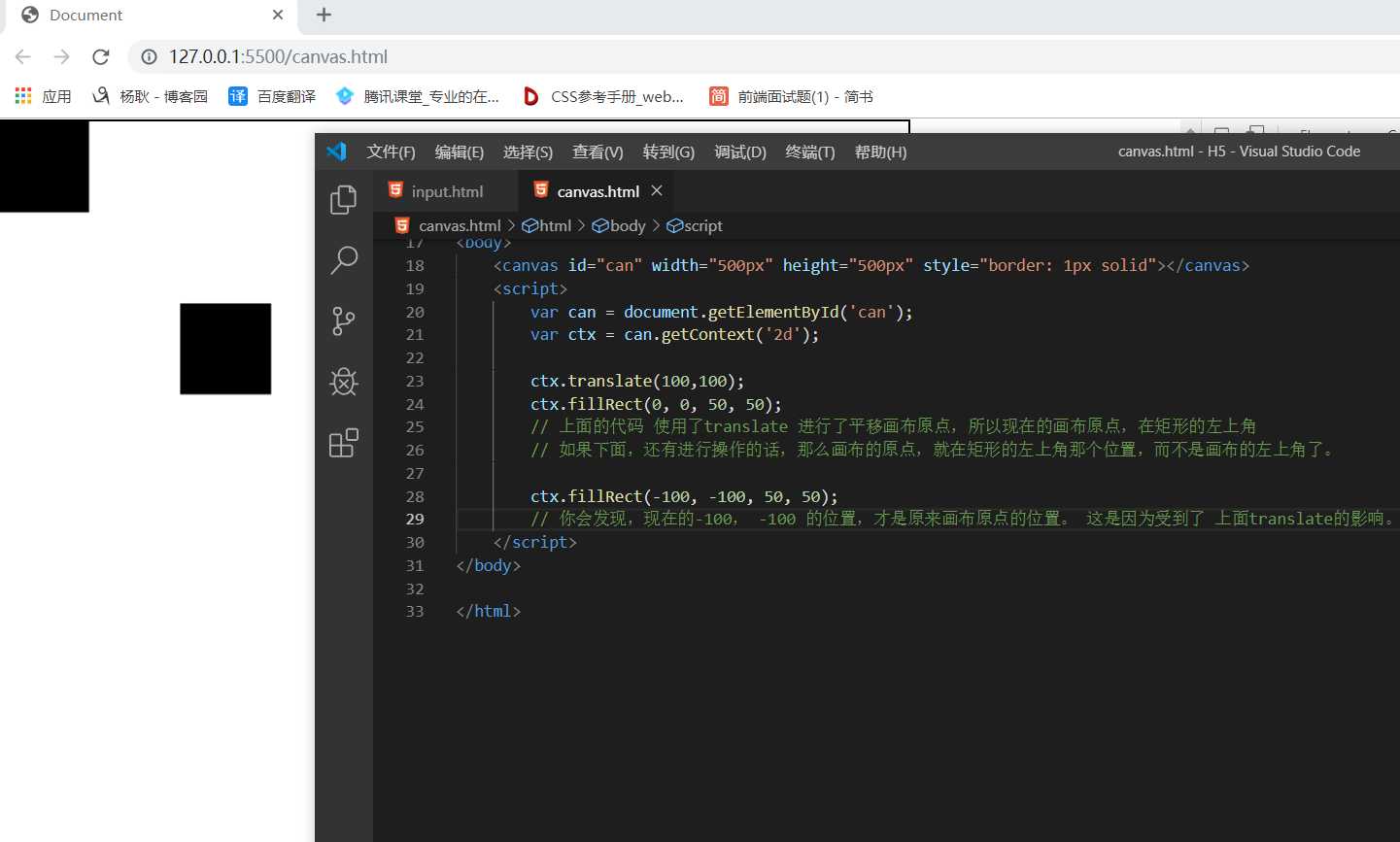Click the browser address bar URL
1400x842 pixels.
pyautogui.click(x=278, y=57)
